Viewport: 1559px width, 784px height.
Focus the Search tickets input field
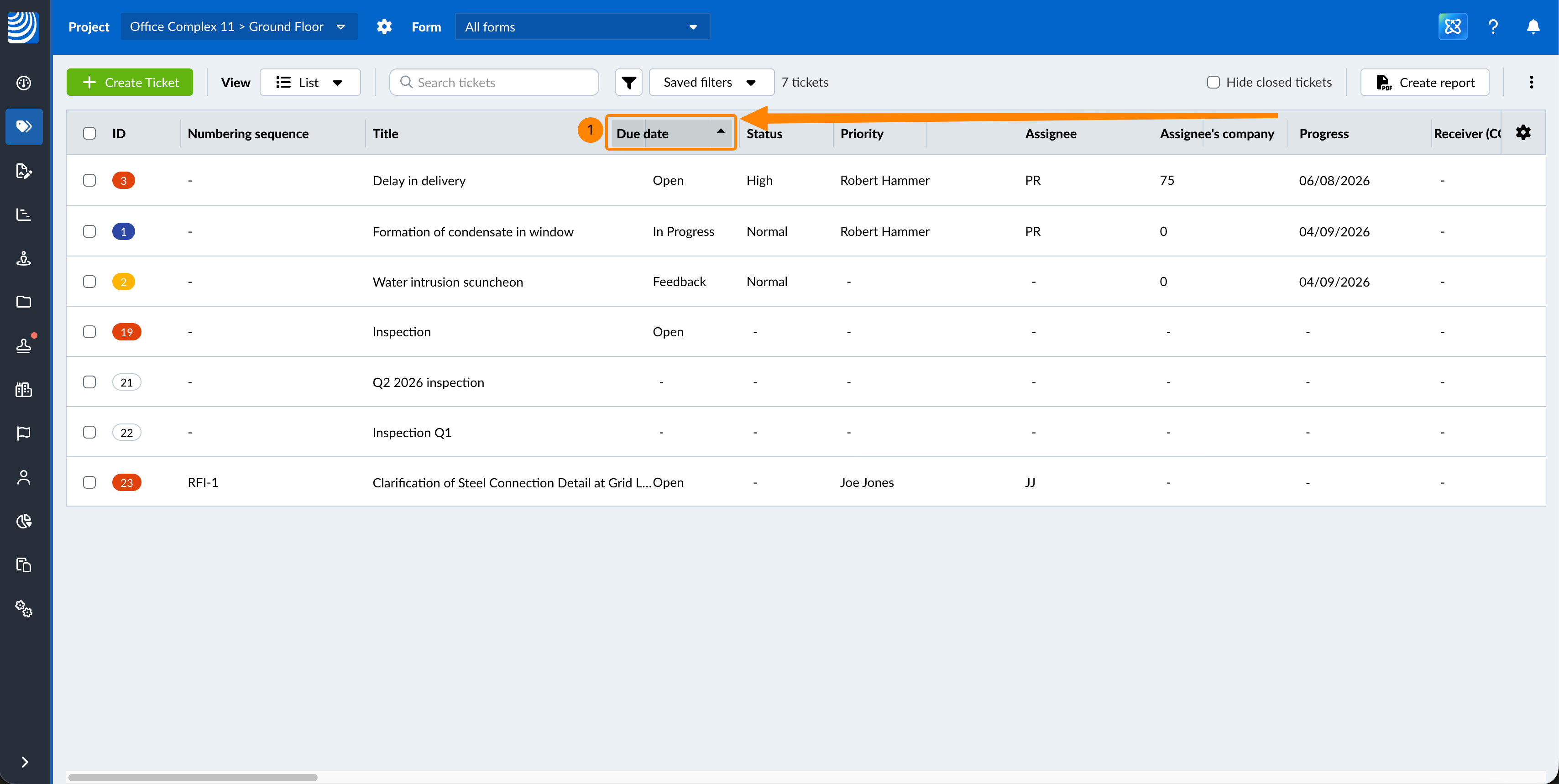[x=494, y=82]
